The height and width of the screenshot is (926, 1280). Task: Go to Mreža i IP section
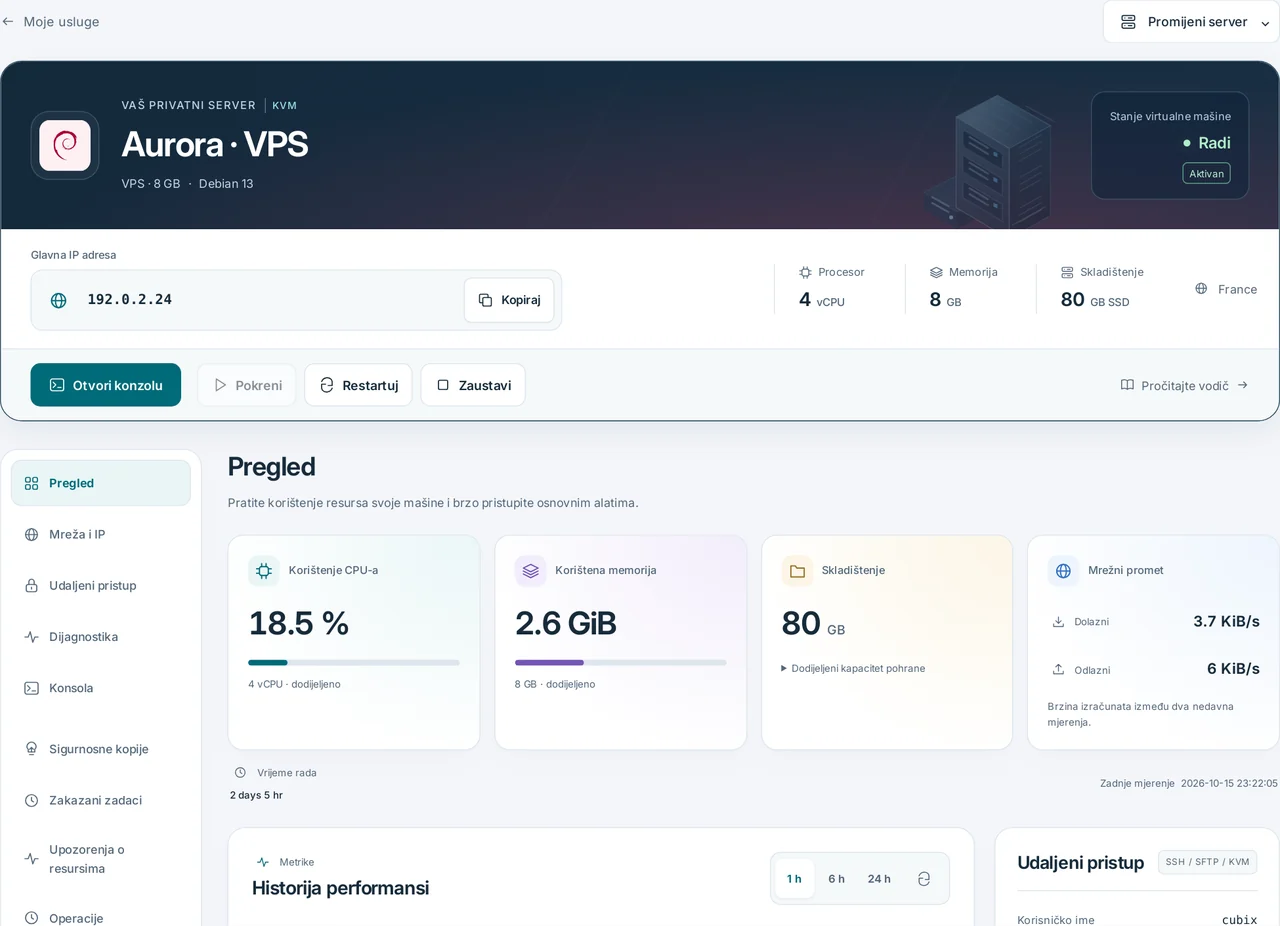click(x=101, y=535)
